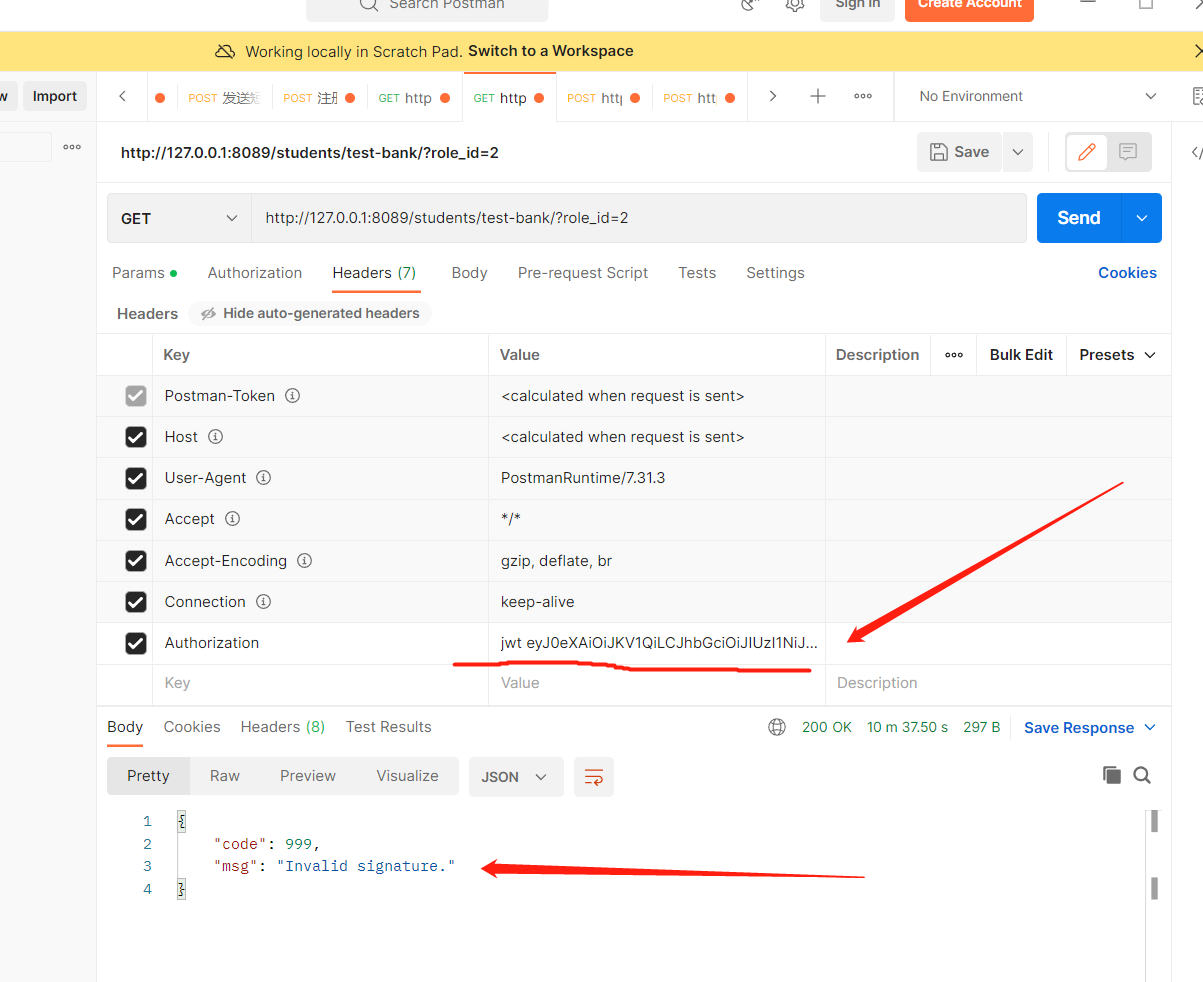The image size is (1203, 982).
Task: Click the cloud offline icon in Scratch Pad banner
Action: point(226,51)
